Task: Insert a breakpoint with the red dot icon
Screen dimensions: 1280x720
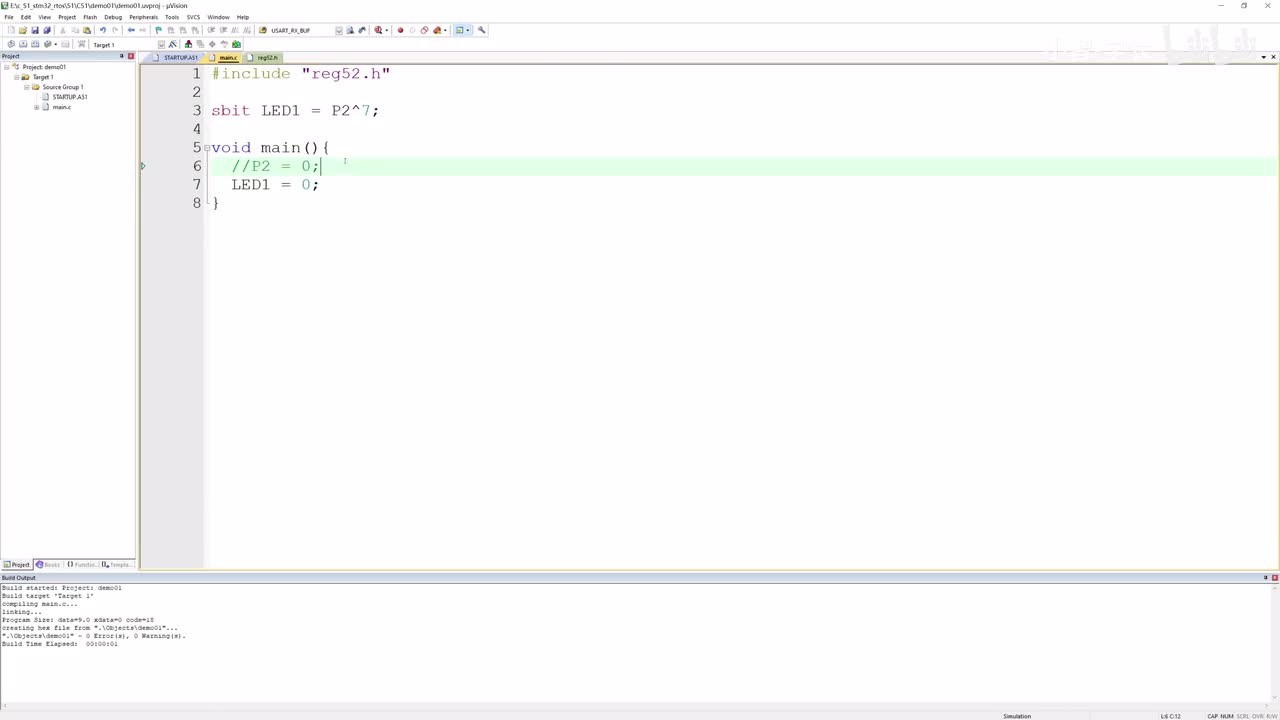Action: click(x=400, y=30)
